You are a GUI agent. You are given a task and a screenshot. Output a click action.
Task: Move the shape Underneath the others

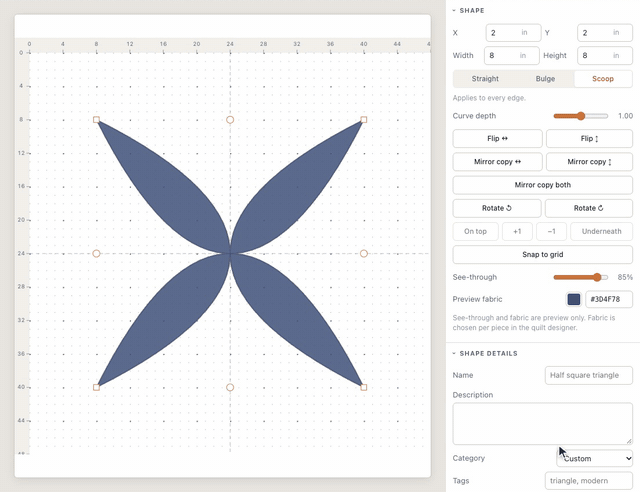point(601,232)
